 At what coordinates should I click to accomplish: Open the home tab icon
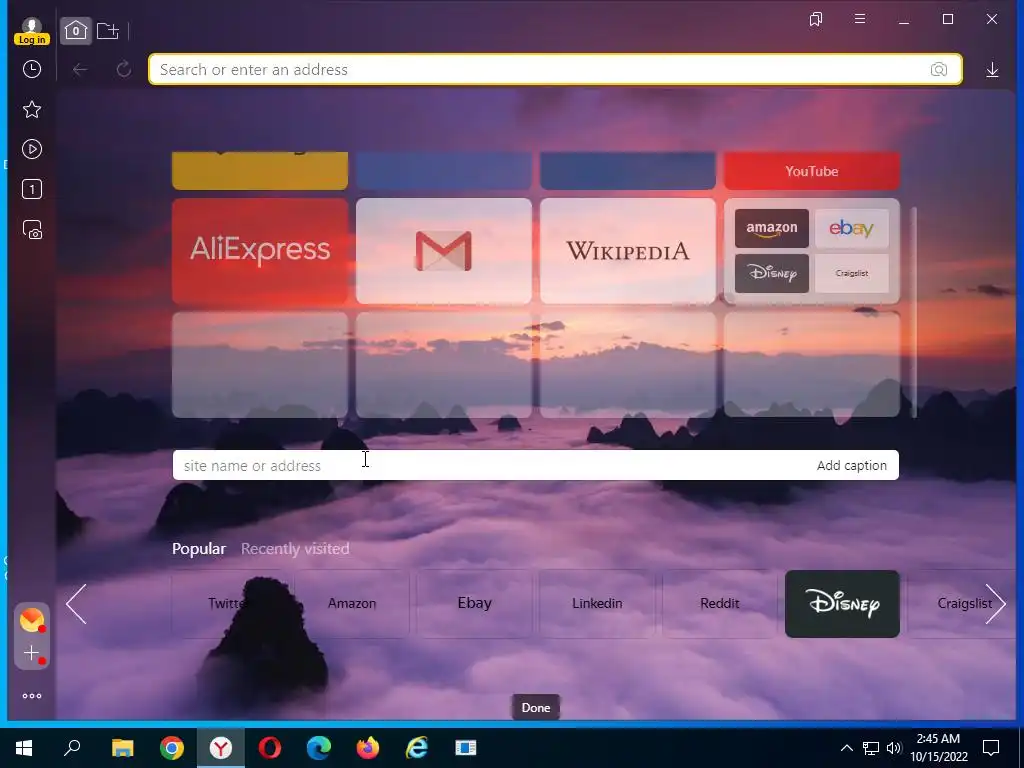tap(76, 31)
